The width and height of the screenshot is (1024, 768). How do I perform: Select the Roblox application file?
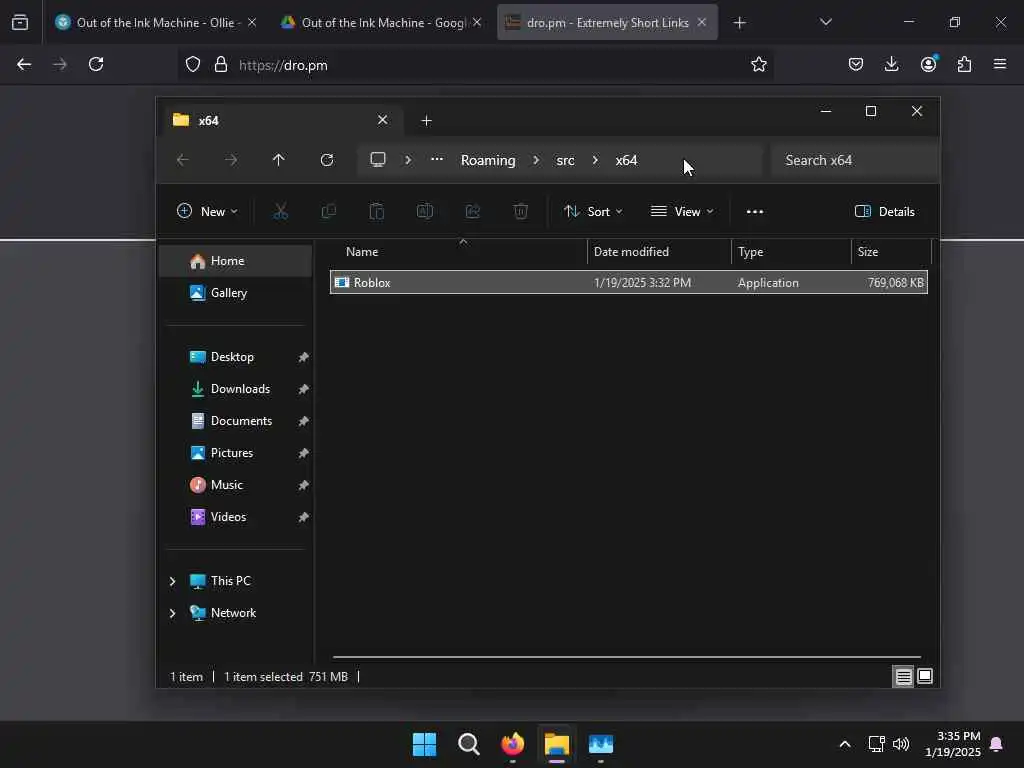tap(628, 282)
